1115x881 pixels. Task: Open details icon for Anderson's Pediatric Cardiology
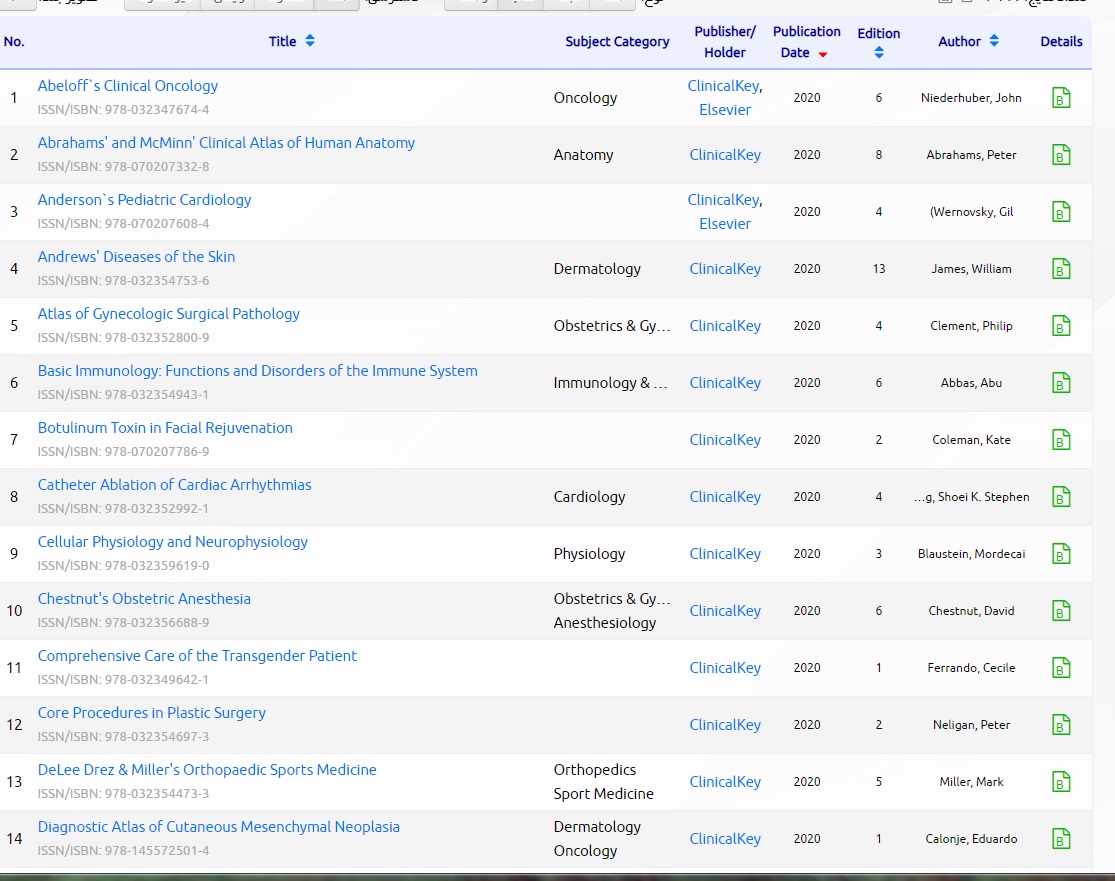click(x=1061, y=212)
